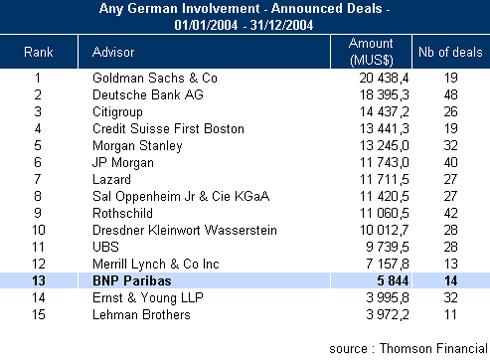Click Sal Oppenheim Jr & Cie KGaA
Viewport: 490px width, 362px height.
coord(181,196)
